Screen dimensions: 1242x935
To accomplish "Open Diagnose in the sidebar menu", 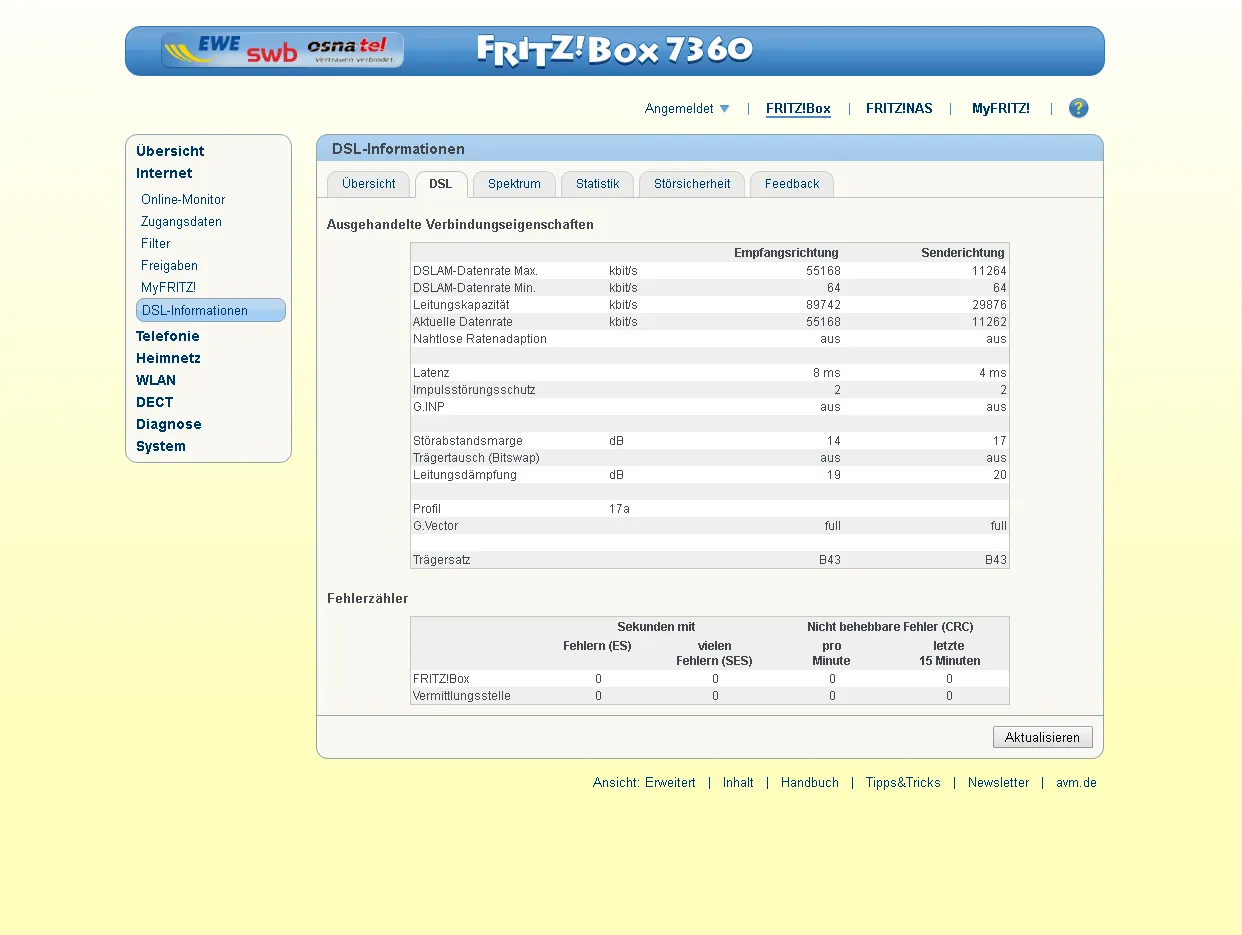I will coord(169,424).
